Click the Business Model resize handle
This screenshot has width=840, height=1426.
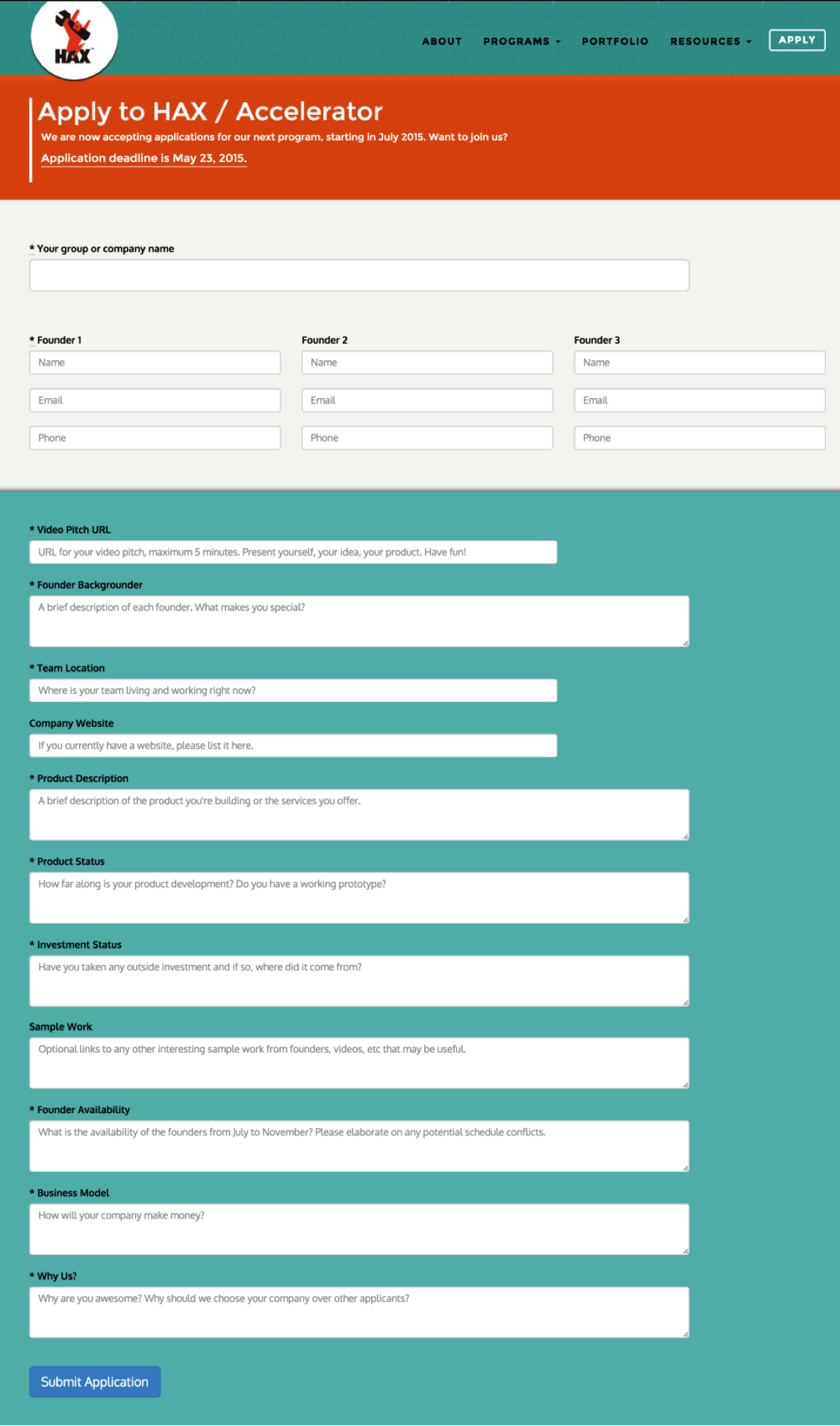coord(685,1251)
